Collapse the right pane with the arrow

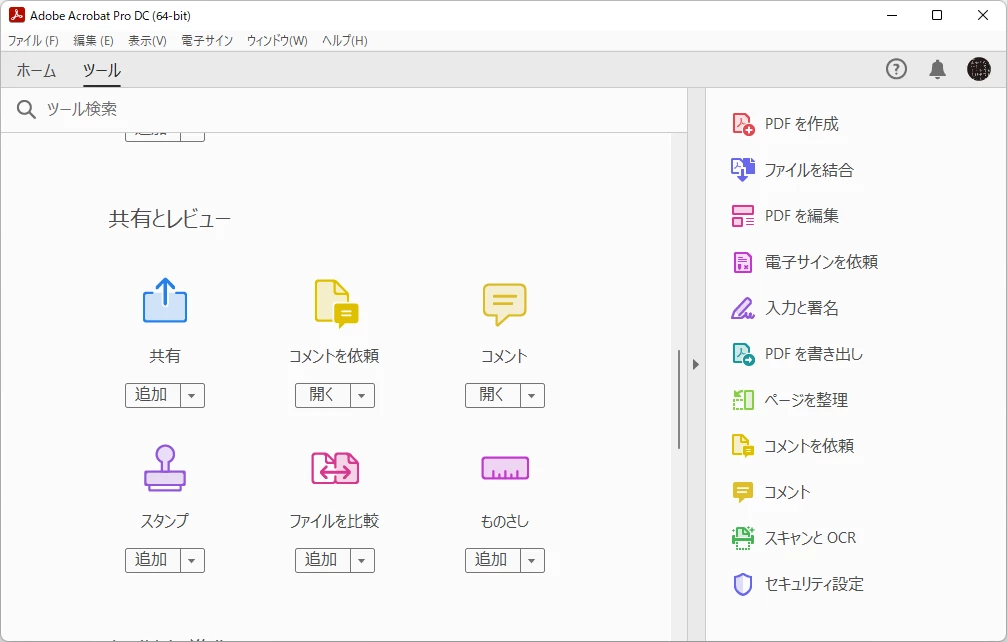click(x=696, y=365)
